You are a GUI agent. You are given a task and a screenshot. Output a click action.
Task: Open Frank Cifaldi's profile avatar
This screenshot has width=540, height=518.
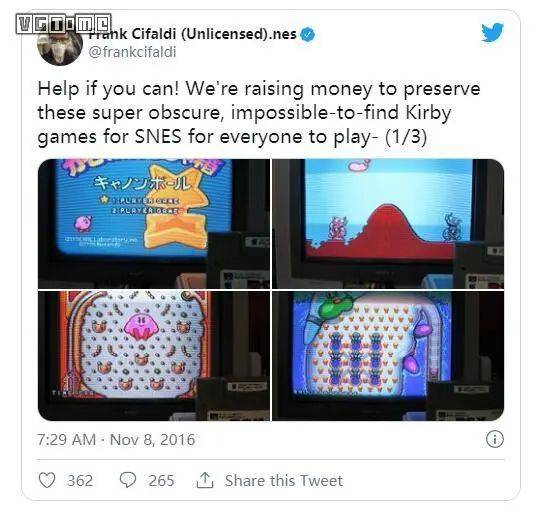[60, 44]
